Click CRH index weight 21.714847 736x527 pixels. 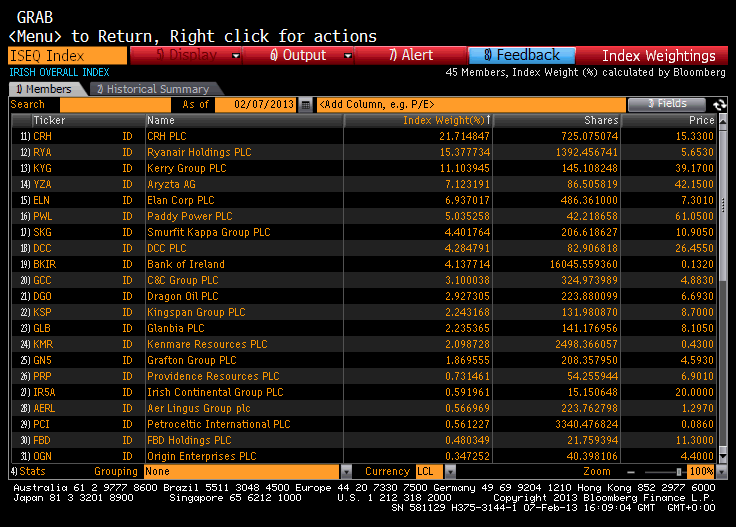(x=464, y=137)
